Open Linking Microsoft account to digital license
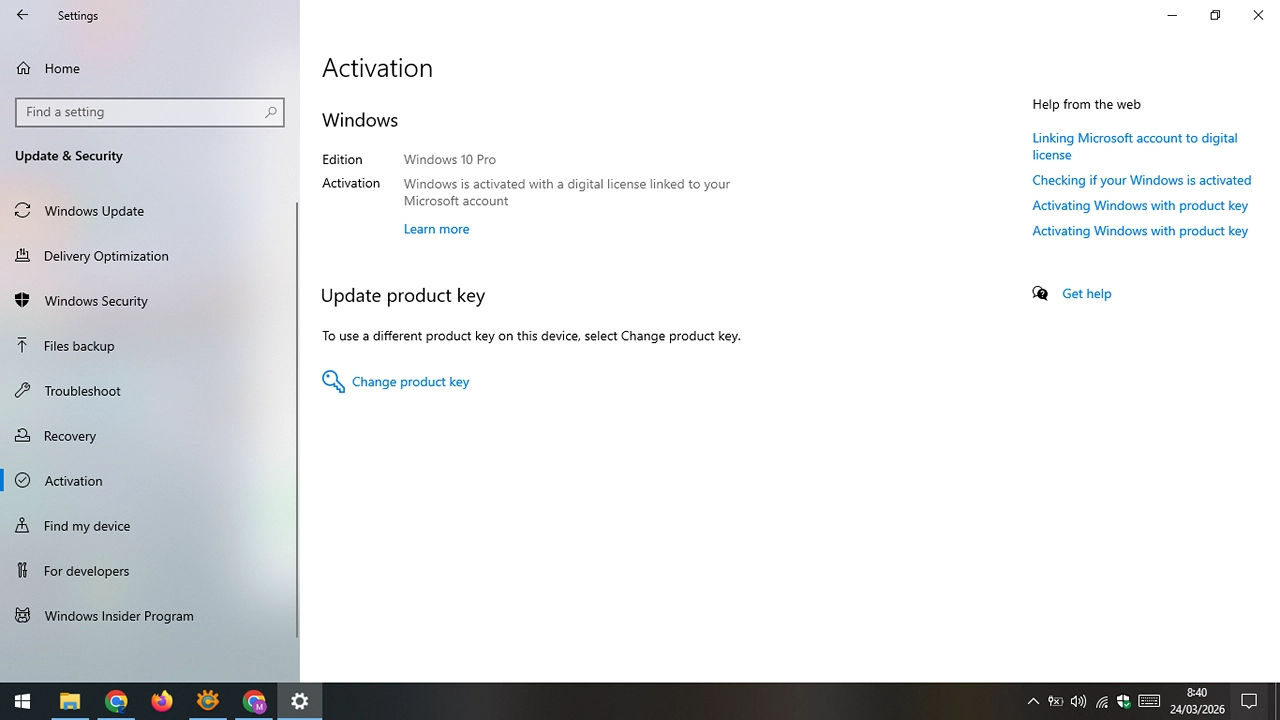This screenshot has height=720, width=1280. click(1135, 146)
